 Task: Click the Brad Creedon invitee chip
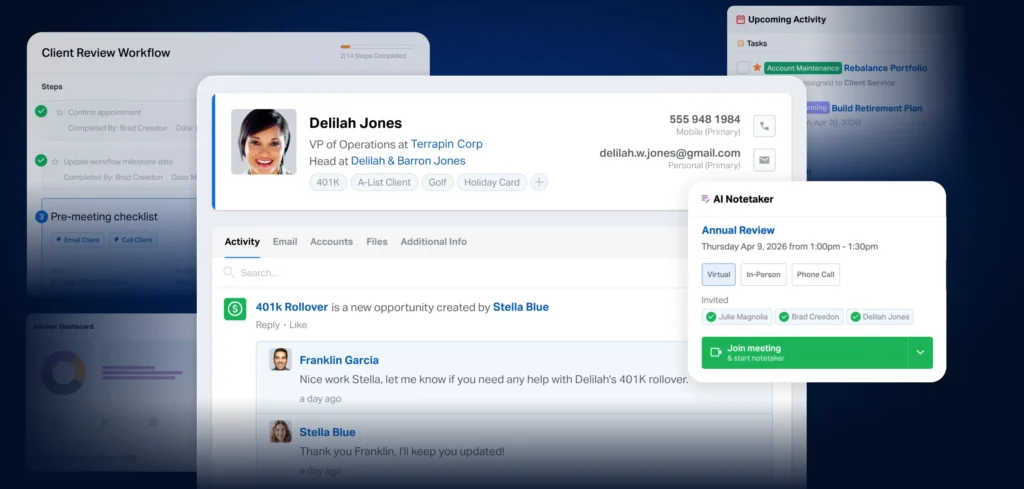point(809,317)
